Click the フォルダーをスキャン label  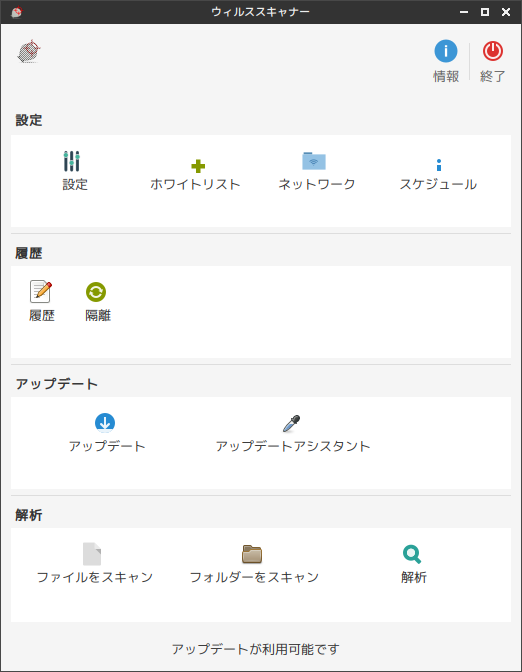[x=254, y=577]
